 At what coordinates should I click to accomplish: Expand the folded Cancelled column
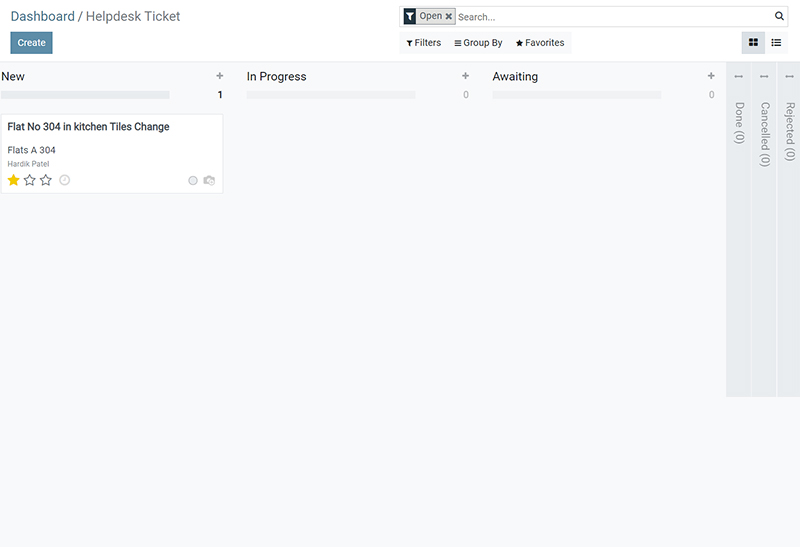tap(764, 134)
